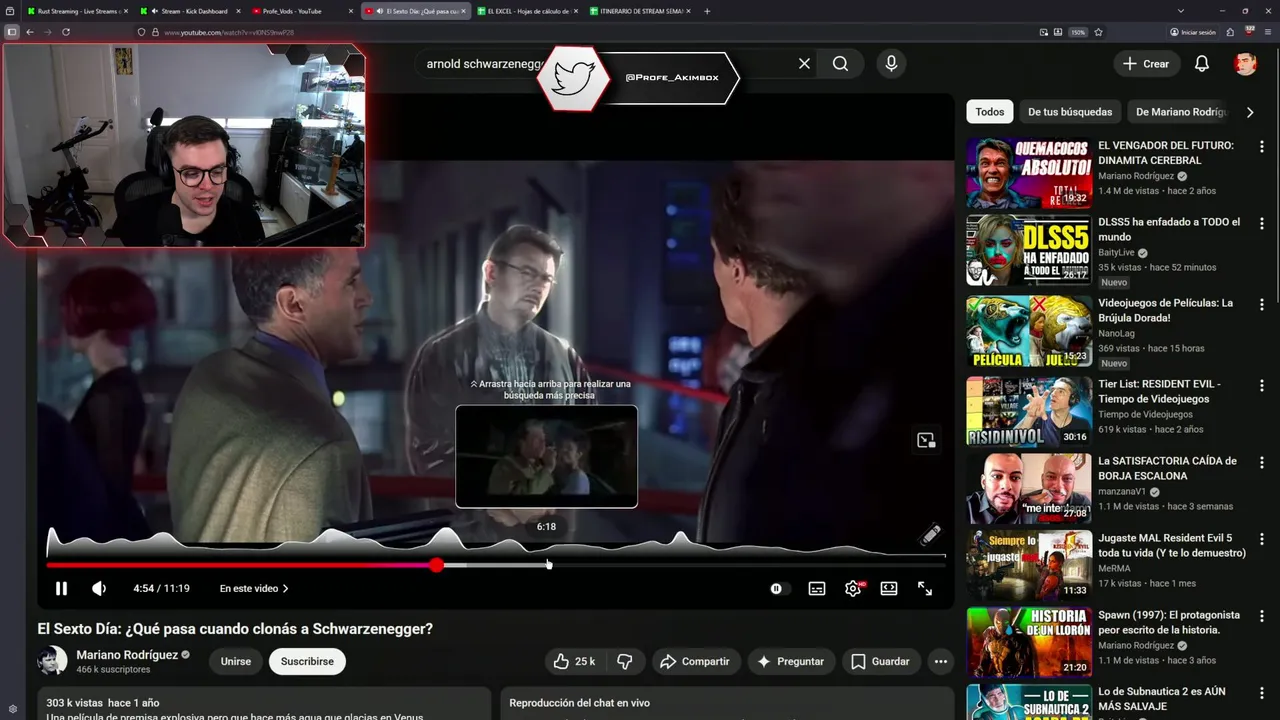1280x720 pixels.
Task: Click the miniplayer icon over the video
Action: [x=926, y=440]
